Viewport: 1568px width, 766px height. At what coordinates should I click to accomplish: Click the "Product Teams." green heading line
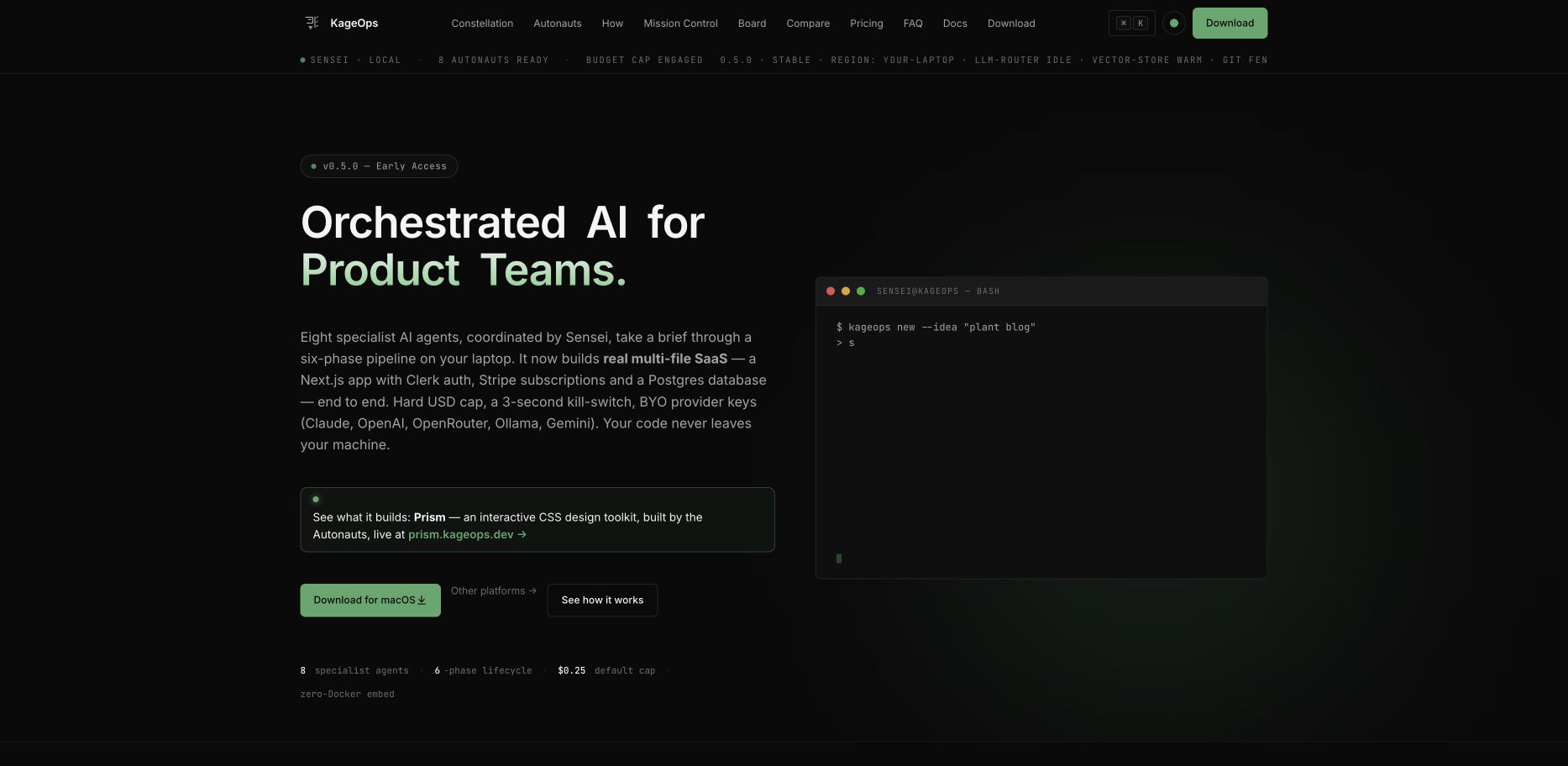[464, 270]
